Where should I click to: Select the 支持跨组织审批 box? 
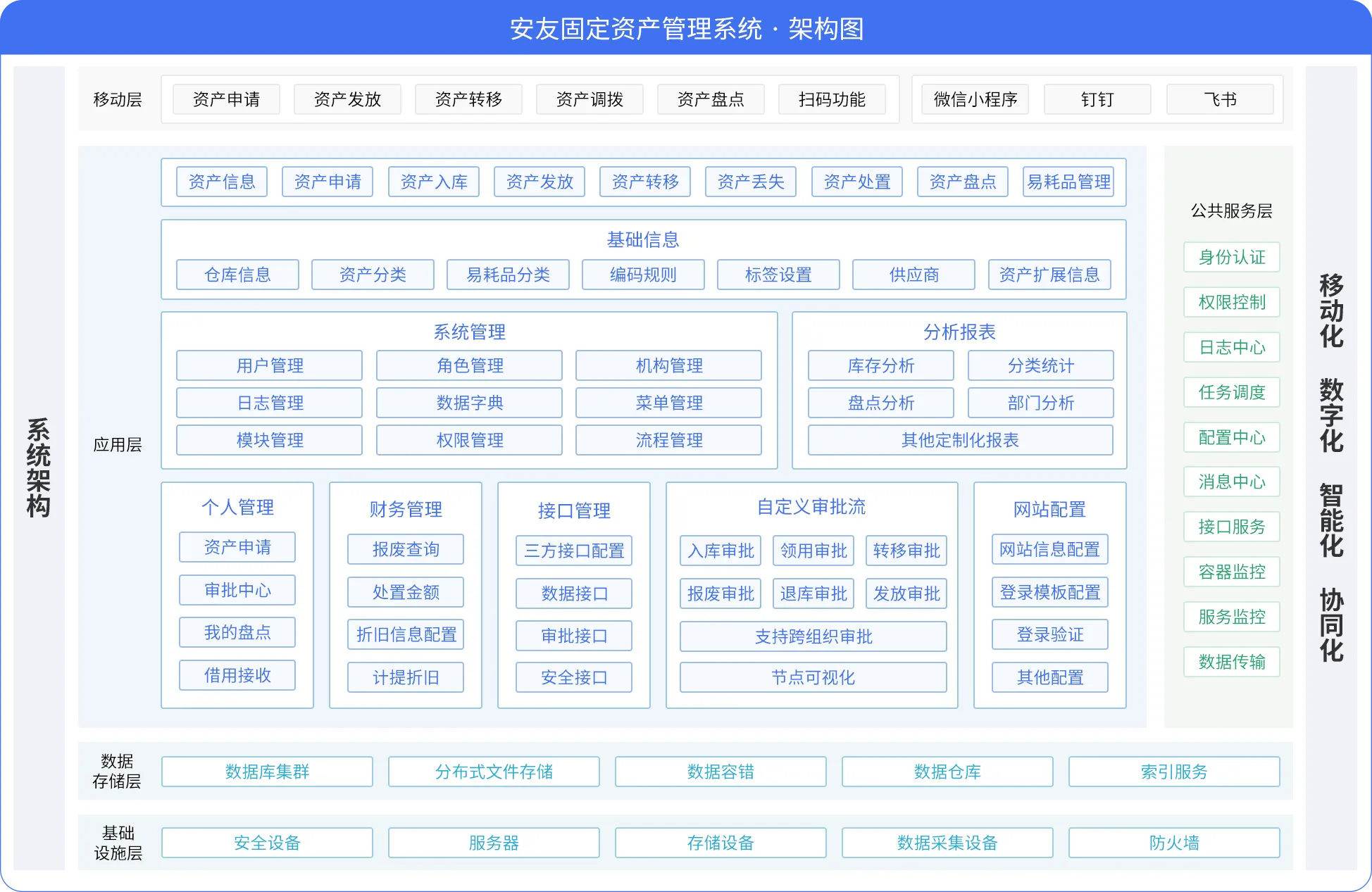[813, 636]
